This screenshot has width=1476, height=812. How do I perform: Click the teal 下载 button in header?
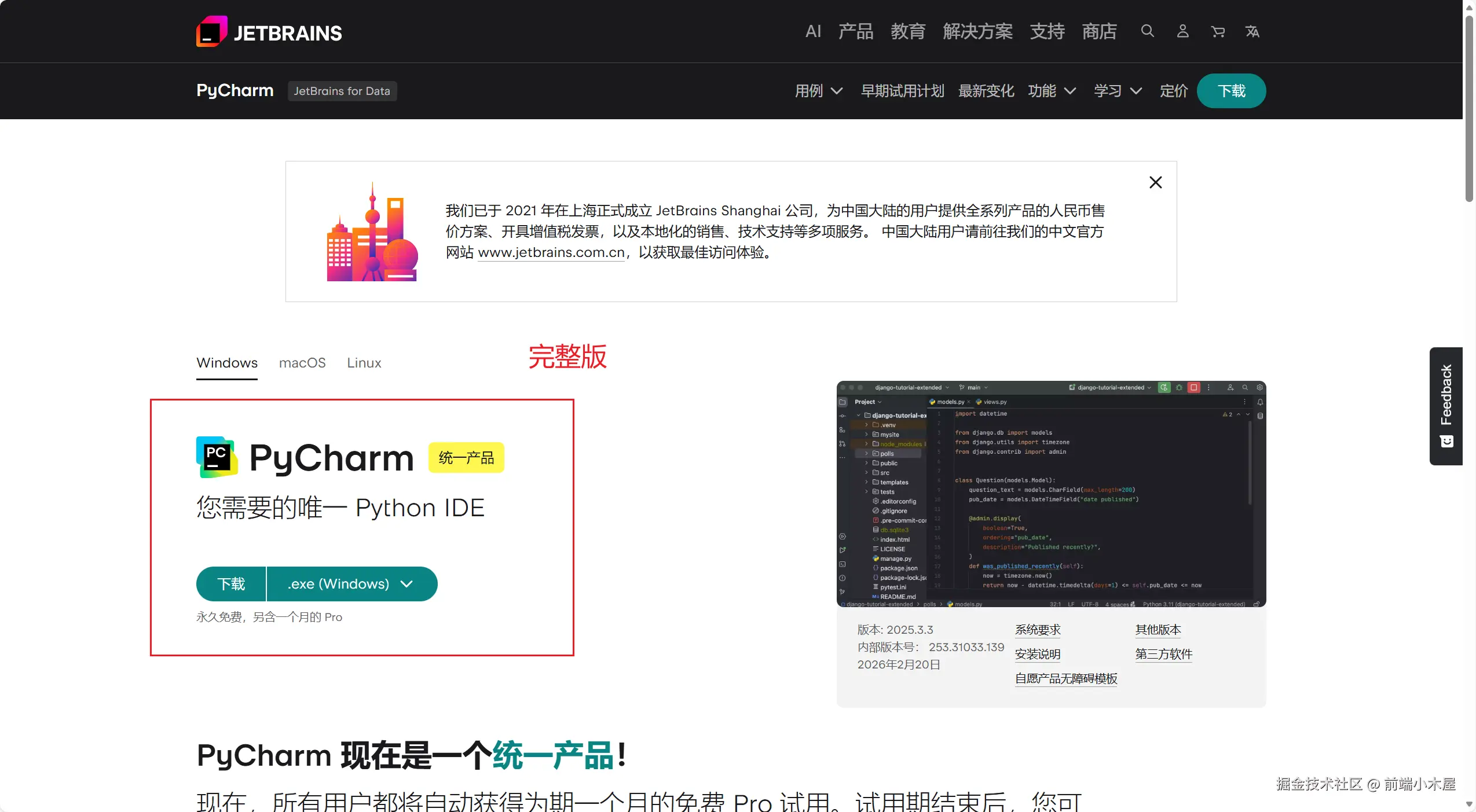[1231, 91]
